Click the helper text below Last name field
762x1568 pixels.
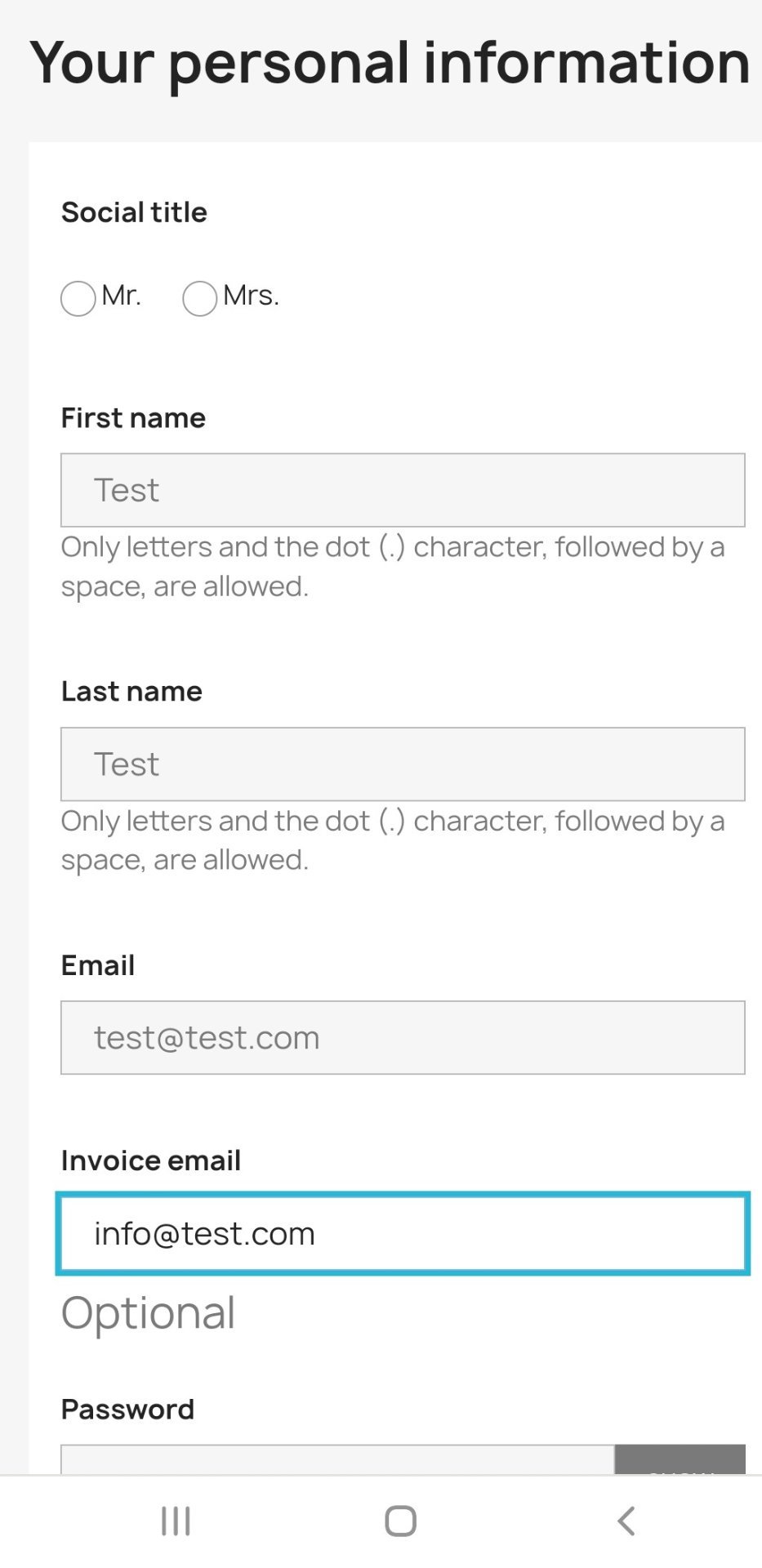[x=392, y=840]
